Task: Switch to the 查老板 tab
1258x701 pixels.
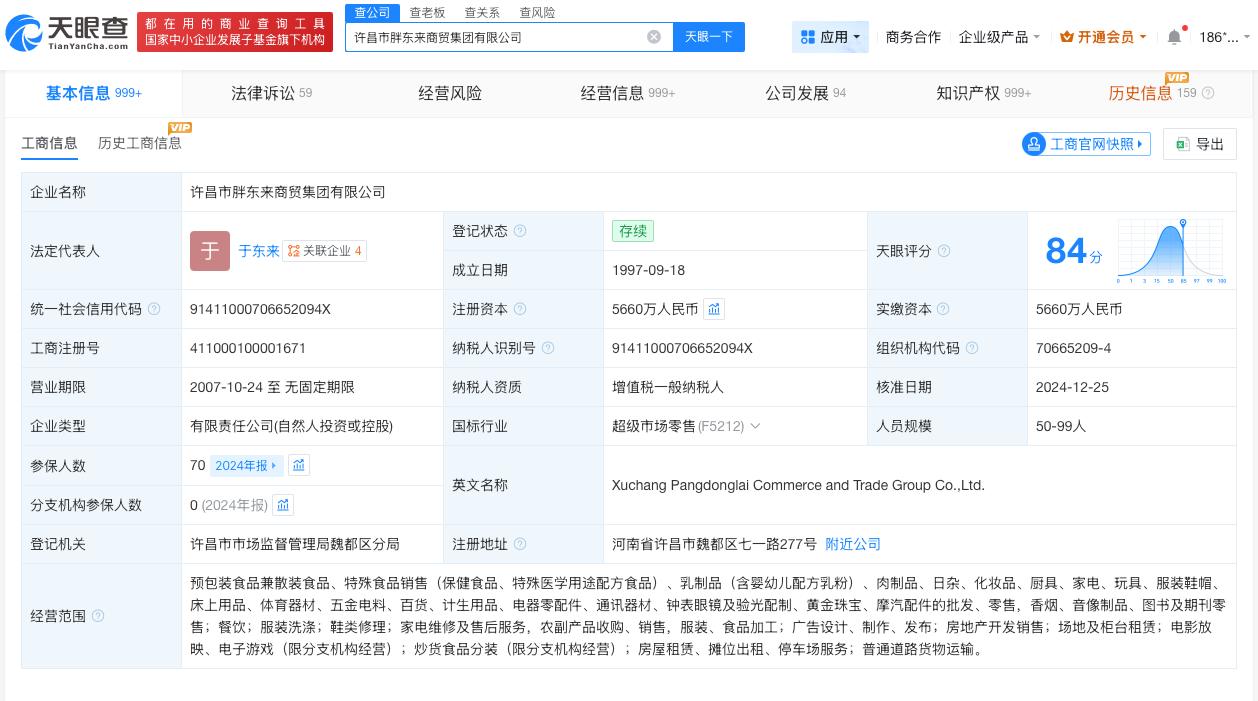Action: click(428, 12)
